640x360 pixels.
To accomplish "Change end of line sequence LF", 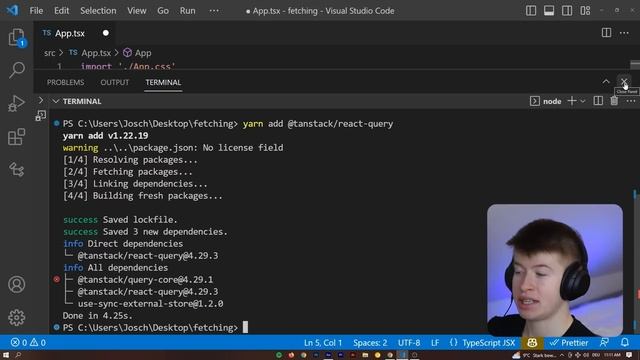I will (435, 343).
